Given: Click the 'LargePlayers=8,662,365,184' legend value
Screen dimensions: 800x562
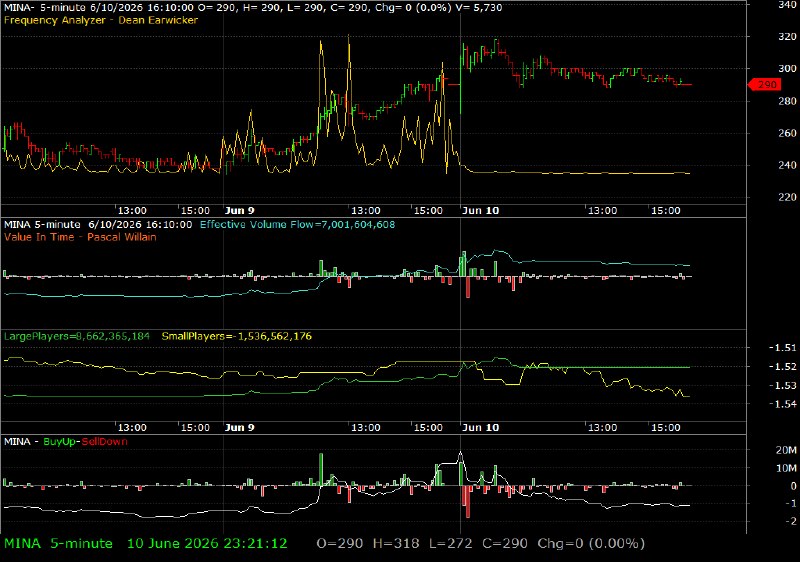Looking at the screenshot, I should (77, 337).
